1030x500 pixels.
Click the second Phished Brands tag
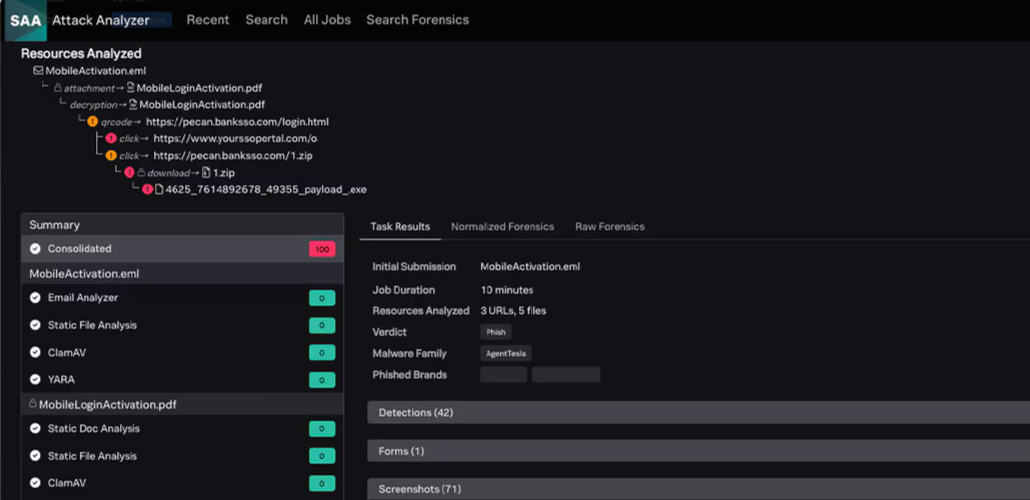566,375
